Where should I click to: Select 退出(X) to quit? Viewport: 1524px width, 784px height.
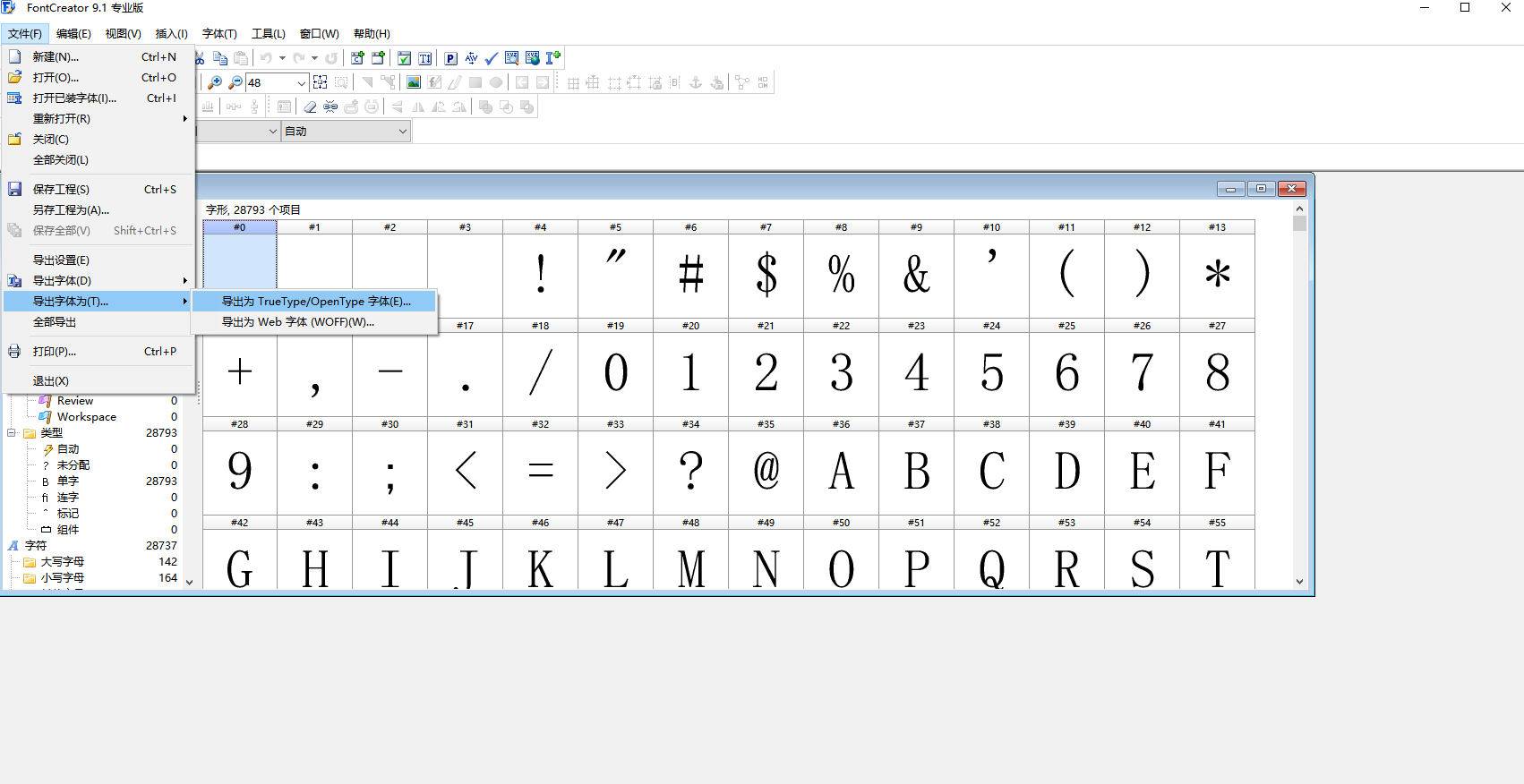[98, 380]
